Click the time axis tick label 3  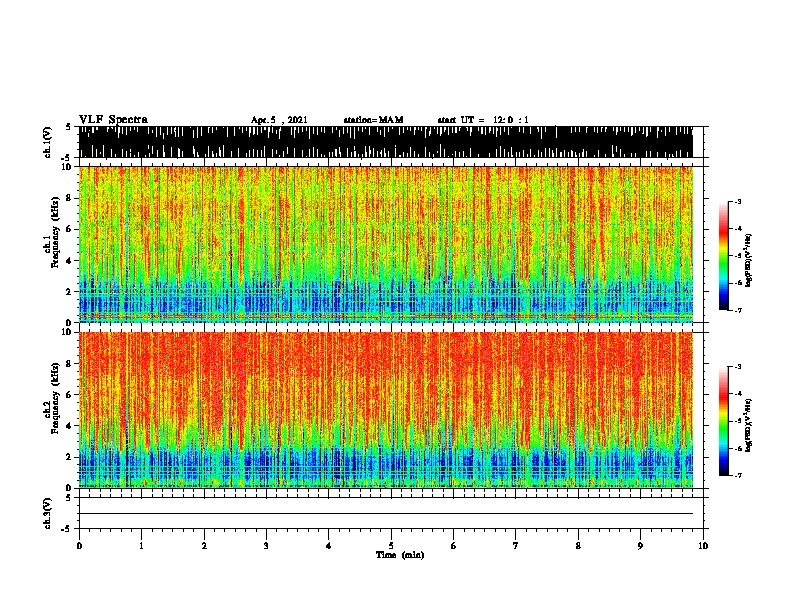266,546
